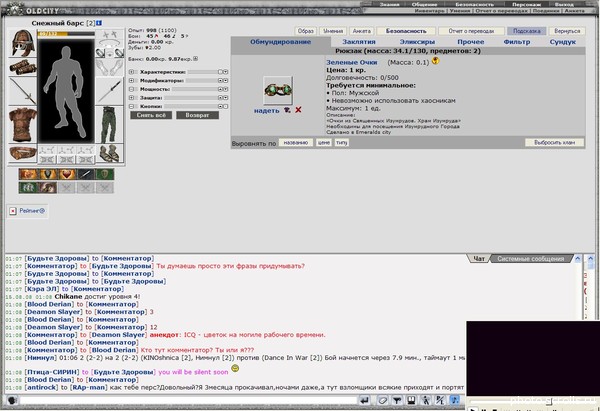
Task: Click rightmost arrow button on Характеристики row
Action: [x=225, y=72]
